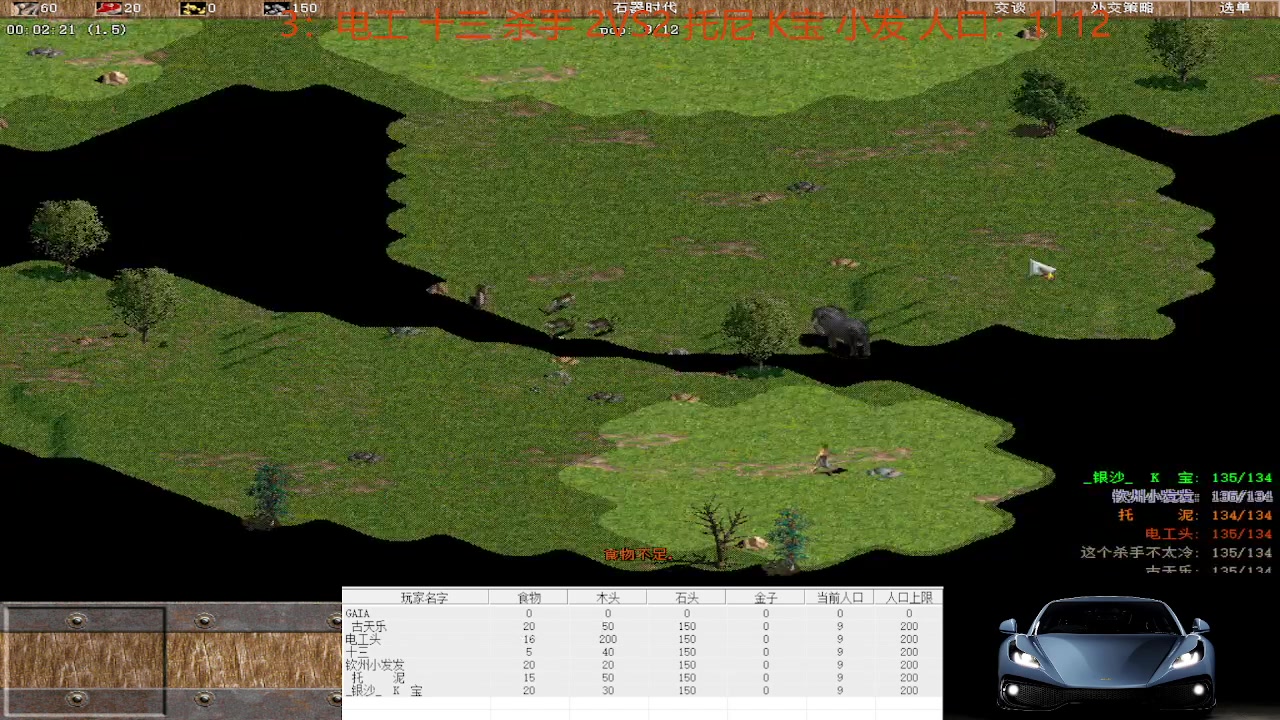Click the 人口上限 column header
The width and height of the screenshot is (1280, 720).
[x=909, y=597]
